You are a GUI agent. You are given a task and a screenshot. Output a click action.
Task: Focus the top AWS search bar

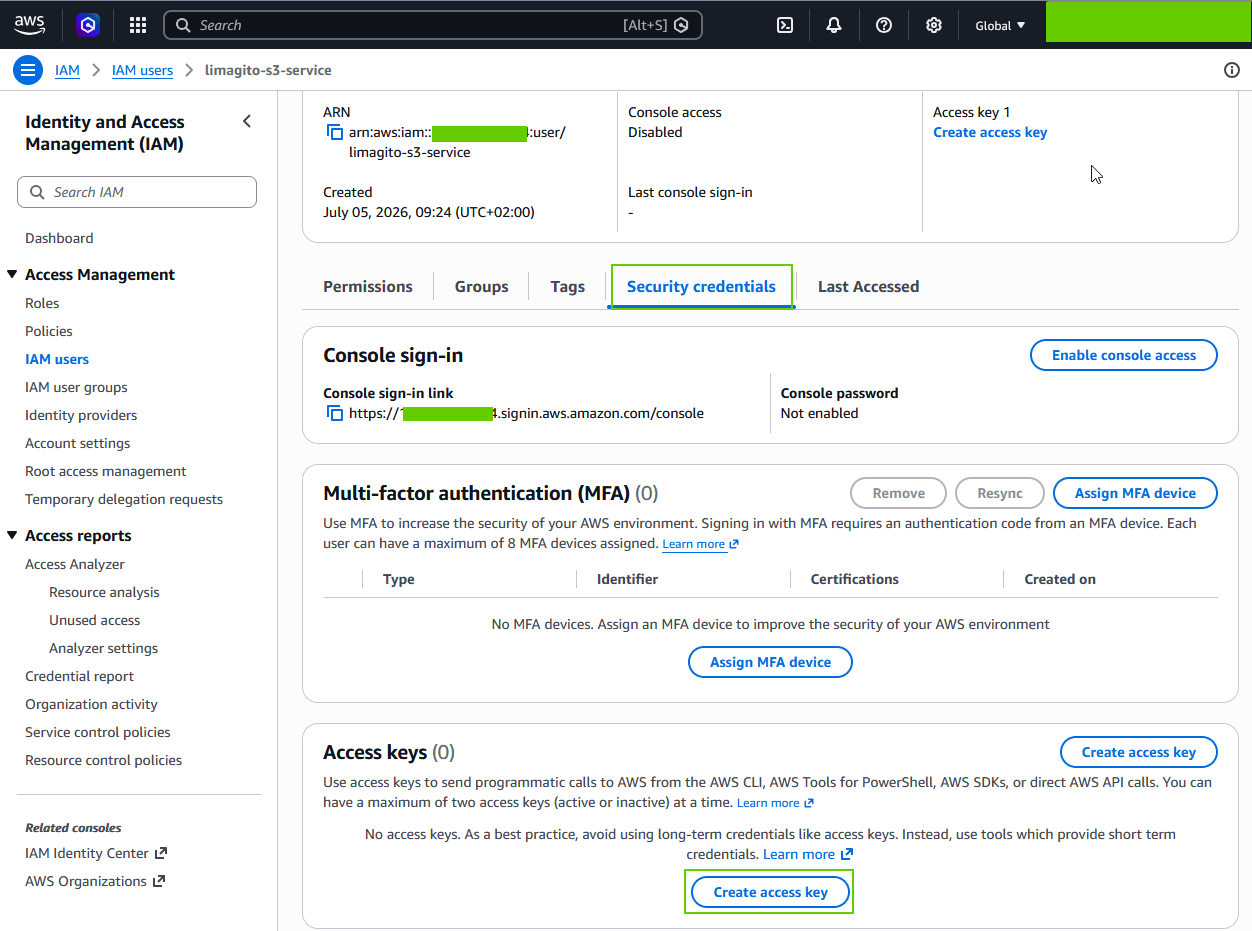coord(433,25)
